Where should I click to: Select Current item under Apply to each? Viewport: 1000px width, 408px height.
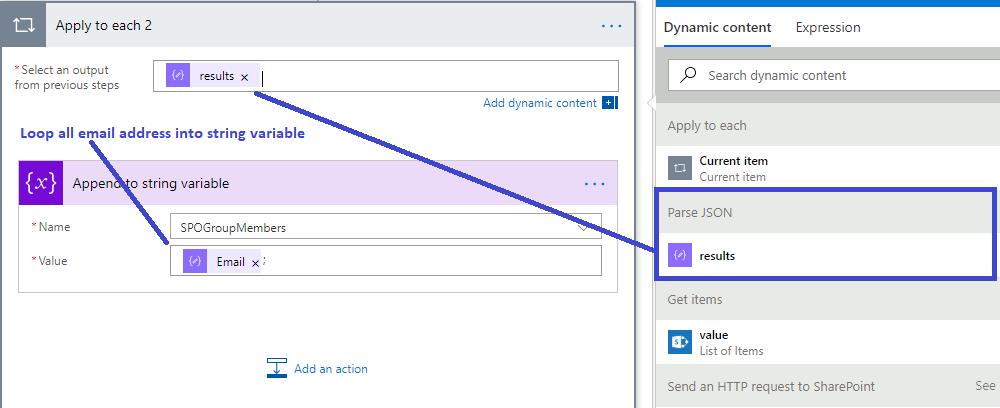(828, 168)
